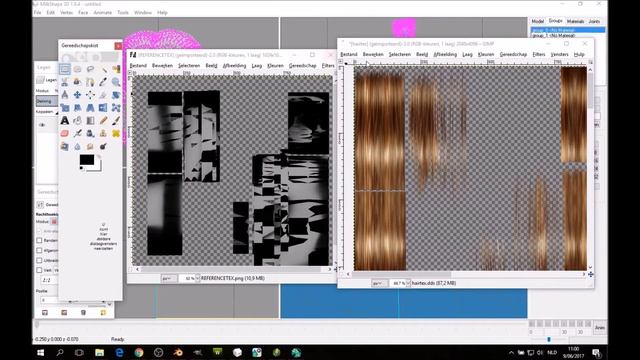Select the Free Select lasso tool

coord(90,69)
